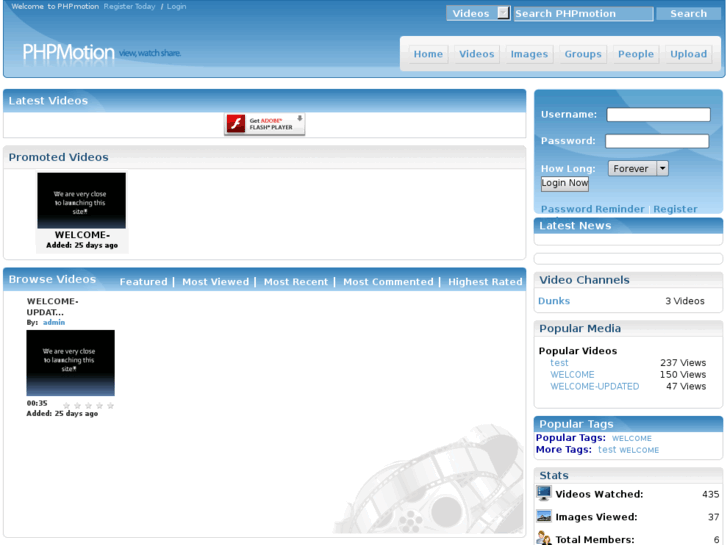Open the admin user profile link
727x545 pixels.
[54, 322]
